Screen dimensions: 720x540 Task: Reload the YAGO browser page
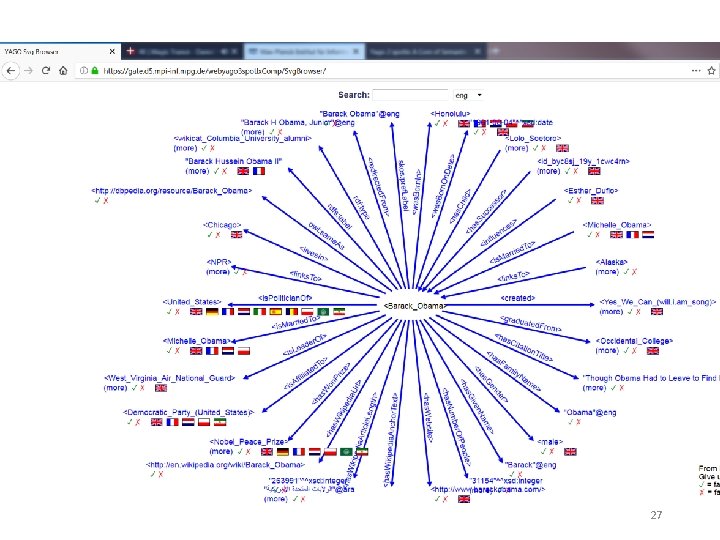coord(46,71)
